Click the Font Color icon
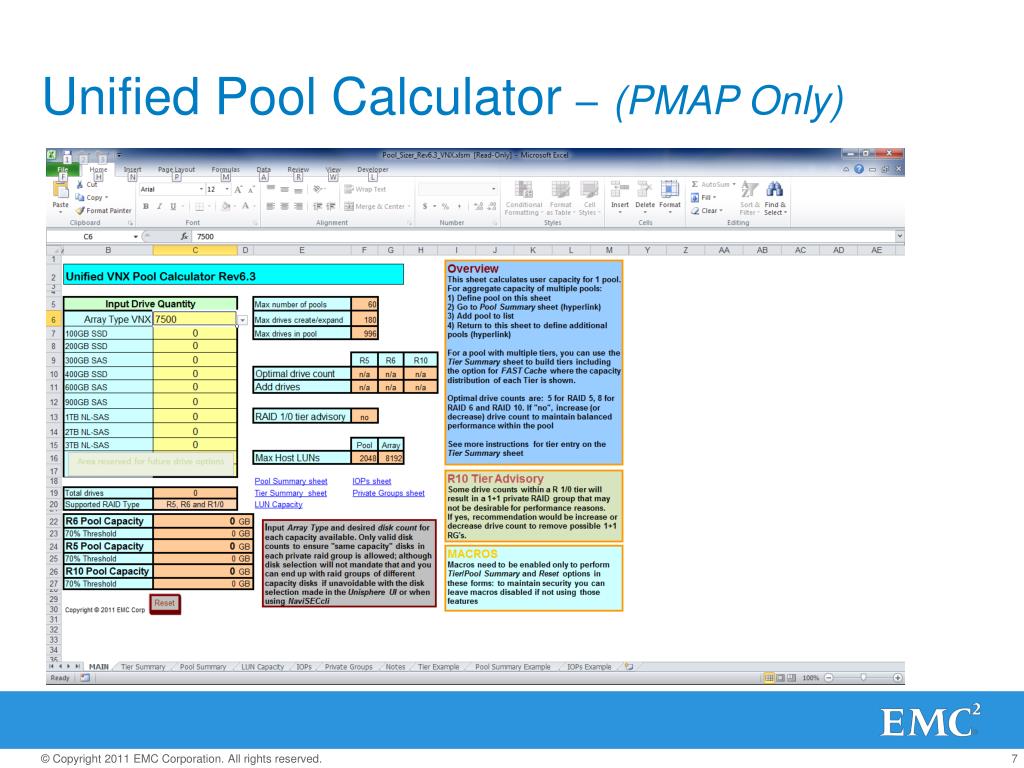This screenshot has height=768, width=1024. pos(246,206)
